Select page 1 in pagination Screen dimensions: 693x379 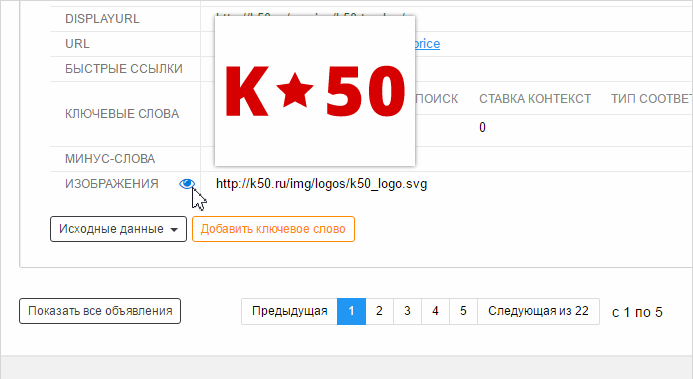[x=351, y=311]
